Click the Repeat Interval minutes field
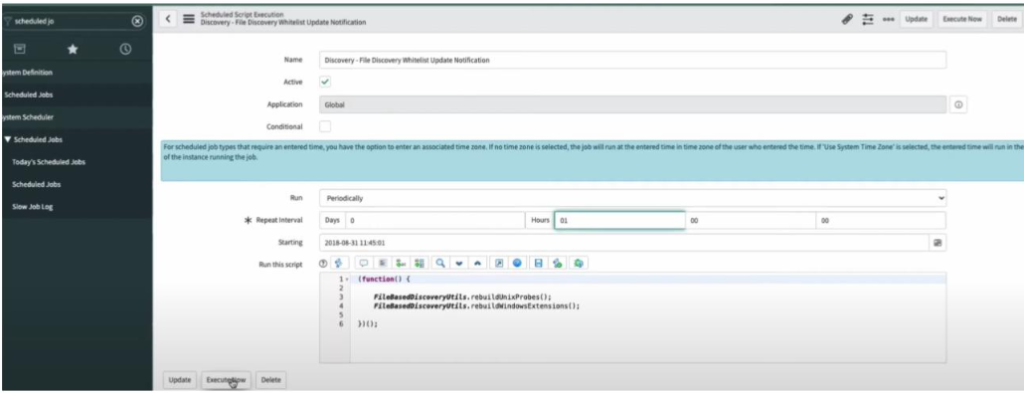This screenshot has height=393, width=1024. [x=750, y=221]
